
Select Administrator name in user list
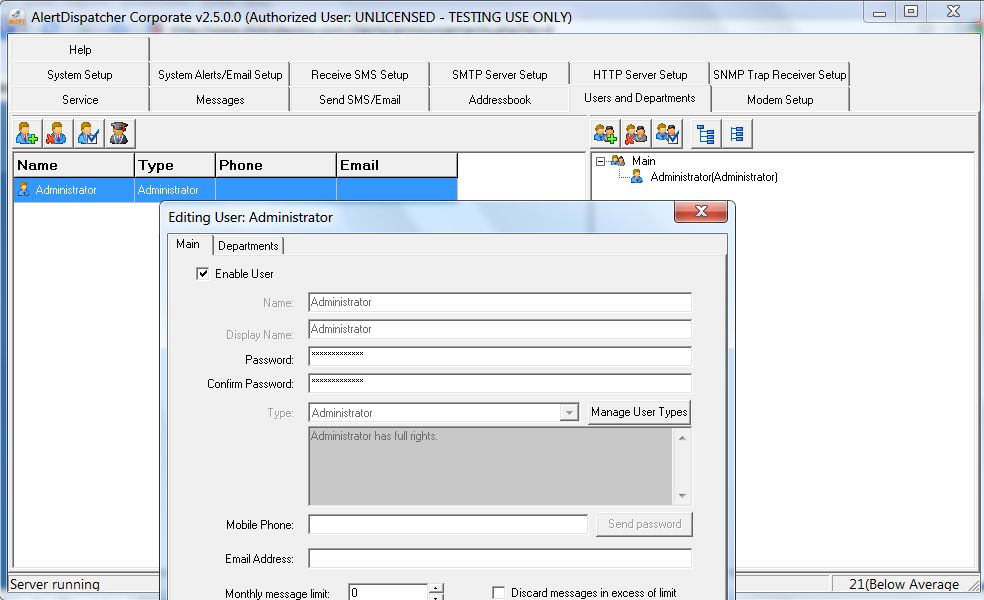click(x=66, y=190)
